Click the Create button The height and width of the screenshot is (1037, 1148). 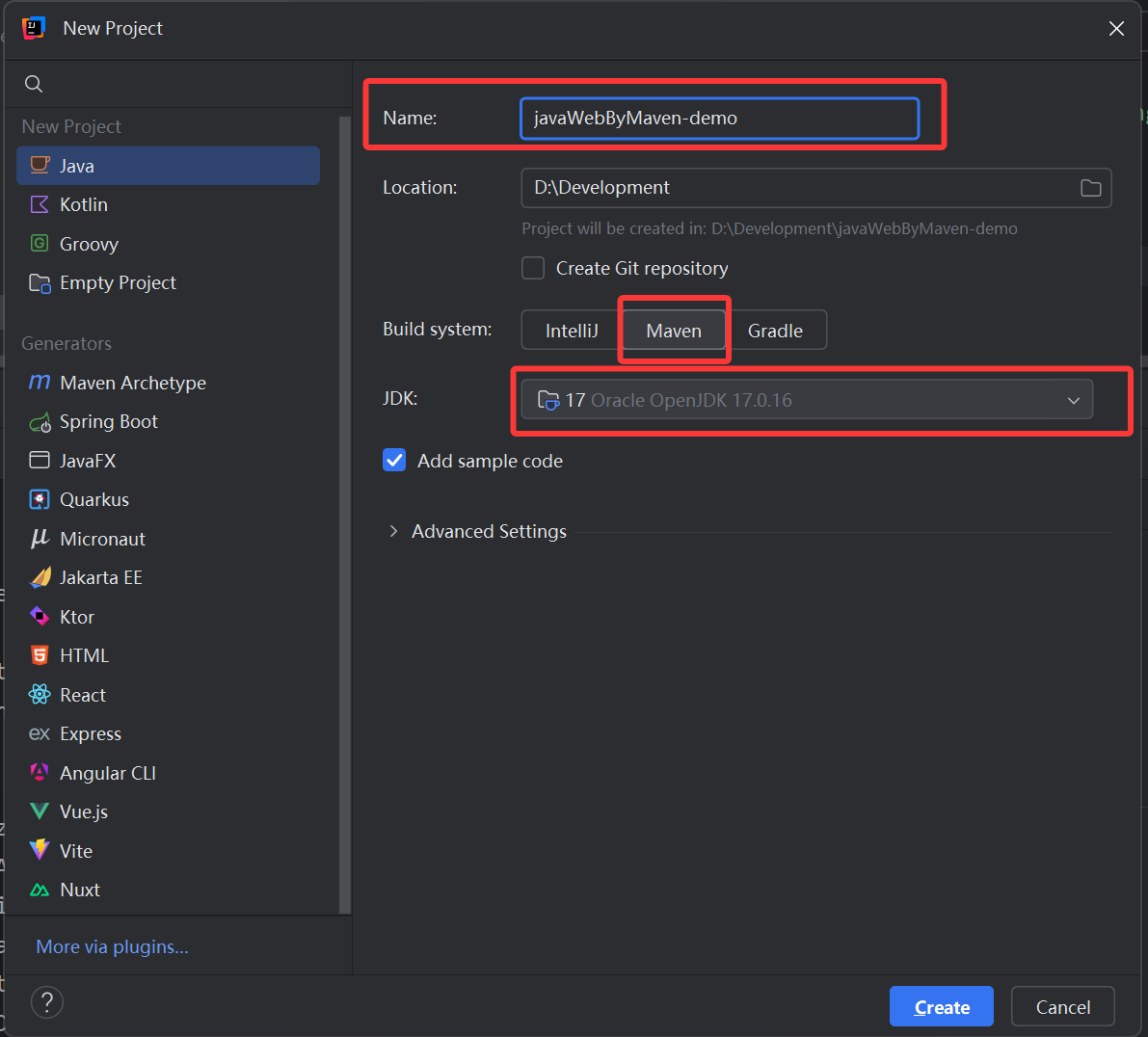click(942, 1007)
